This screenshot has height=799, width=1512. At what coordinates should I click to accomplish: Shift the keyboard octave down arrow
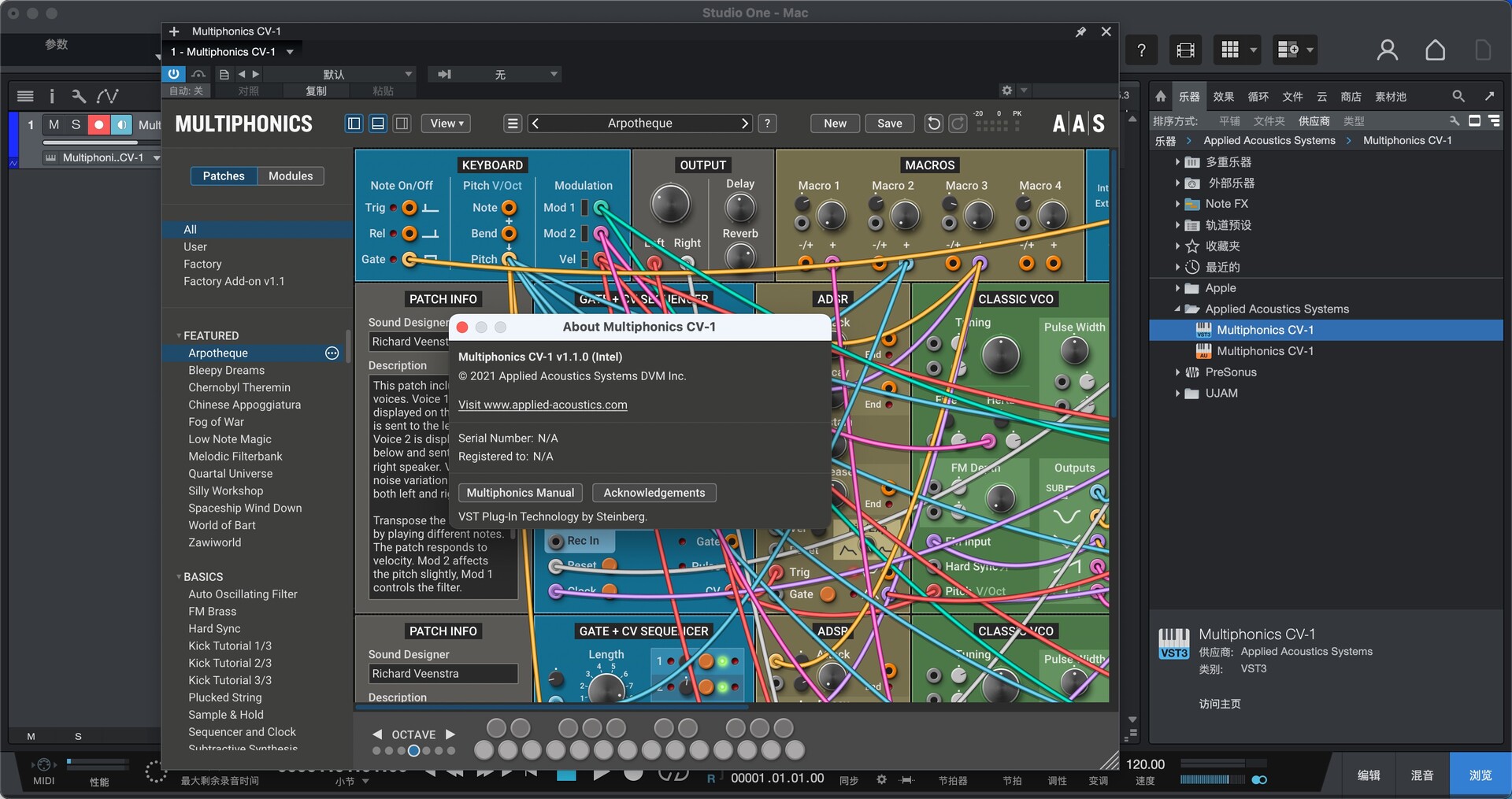coord(377,734)
